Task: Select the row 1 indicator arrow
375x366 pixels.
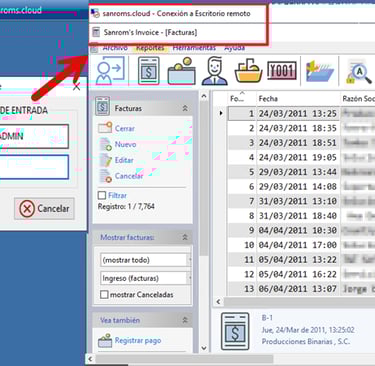Action: (221, 113)
